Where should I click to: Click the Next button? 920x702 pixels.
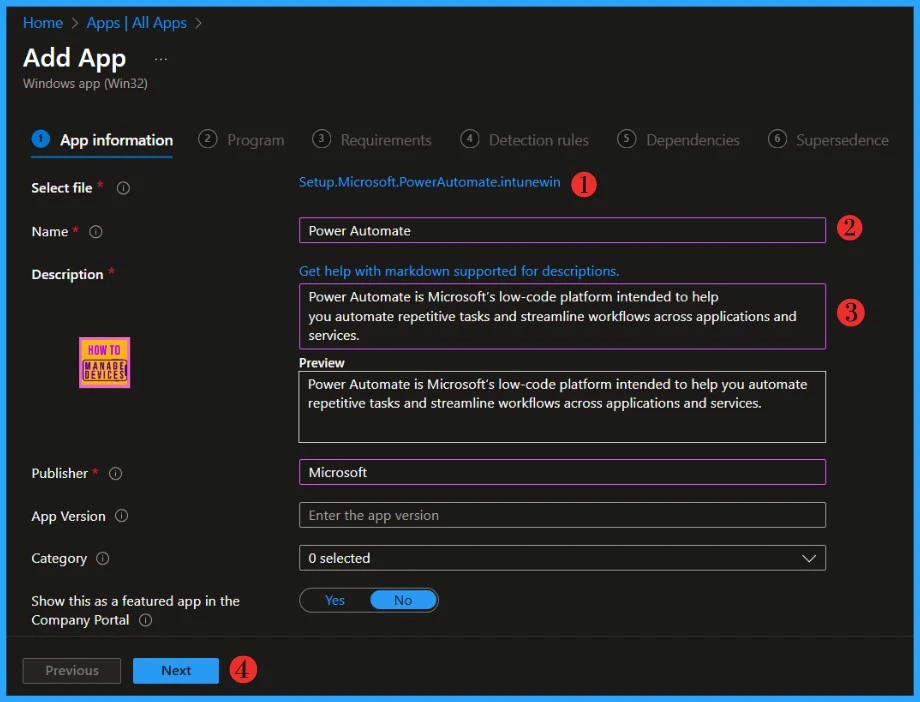pyautogui.click(x=176, y=670)
